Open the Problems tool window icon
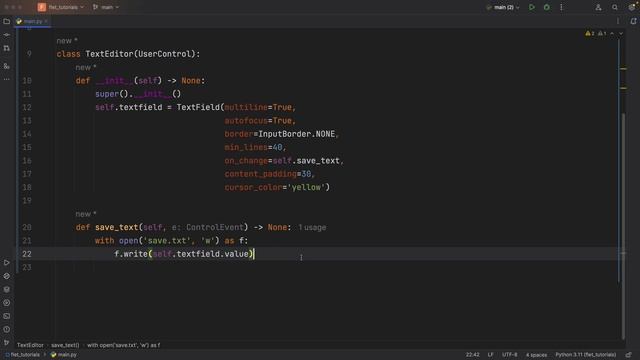The image size is (640, 360). point(7,329)
